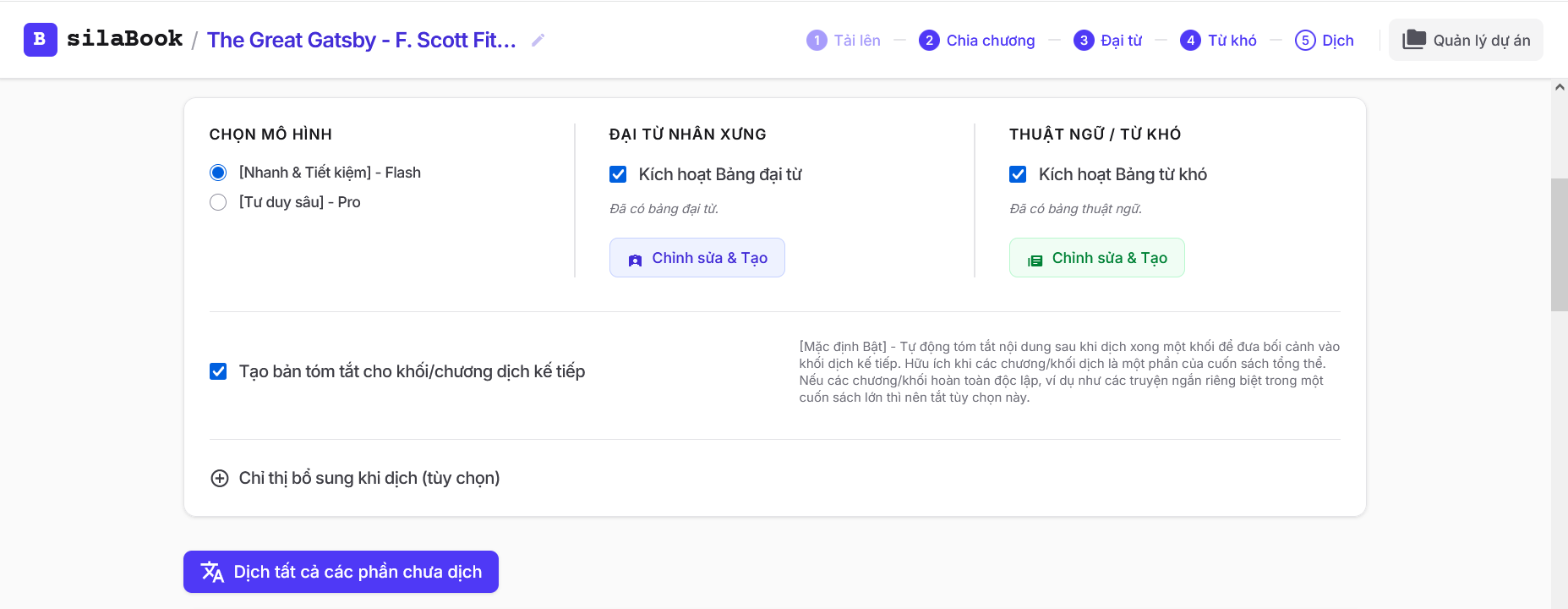The height and width of the screenshot is (609, 1568).
Task: Click the step 3 number circle
Action: point(1084,40)
